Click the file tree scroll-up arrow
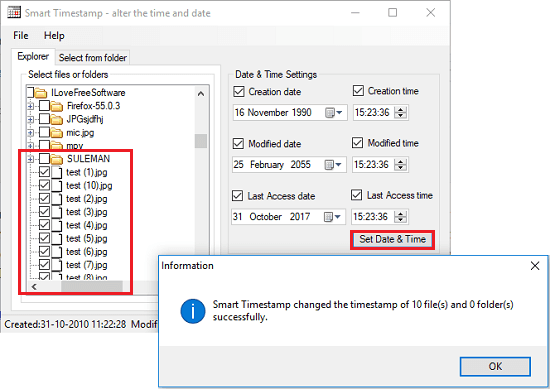Viewport: 550px width, 389px height. (201, 94)
